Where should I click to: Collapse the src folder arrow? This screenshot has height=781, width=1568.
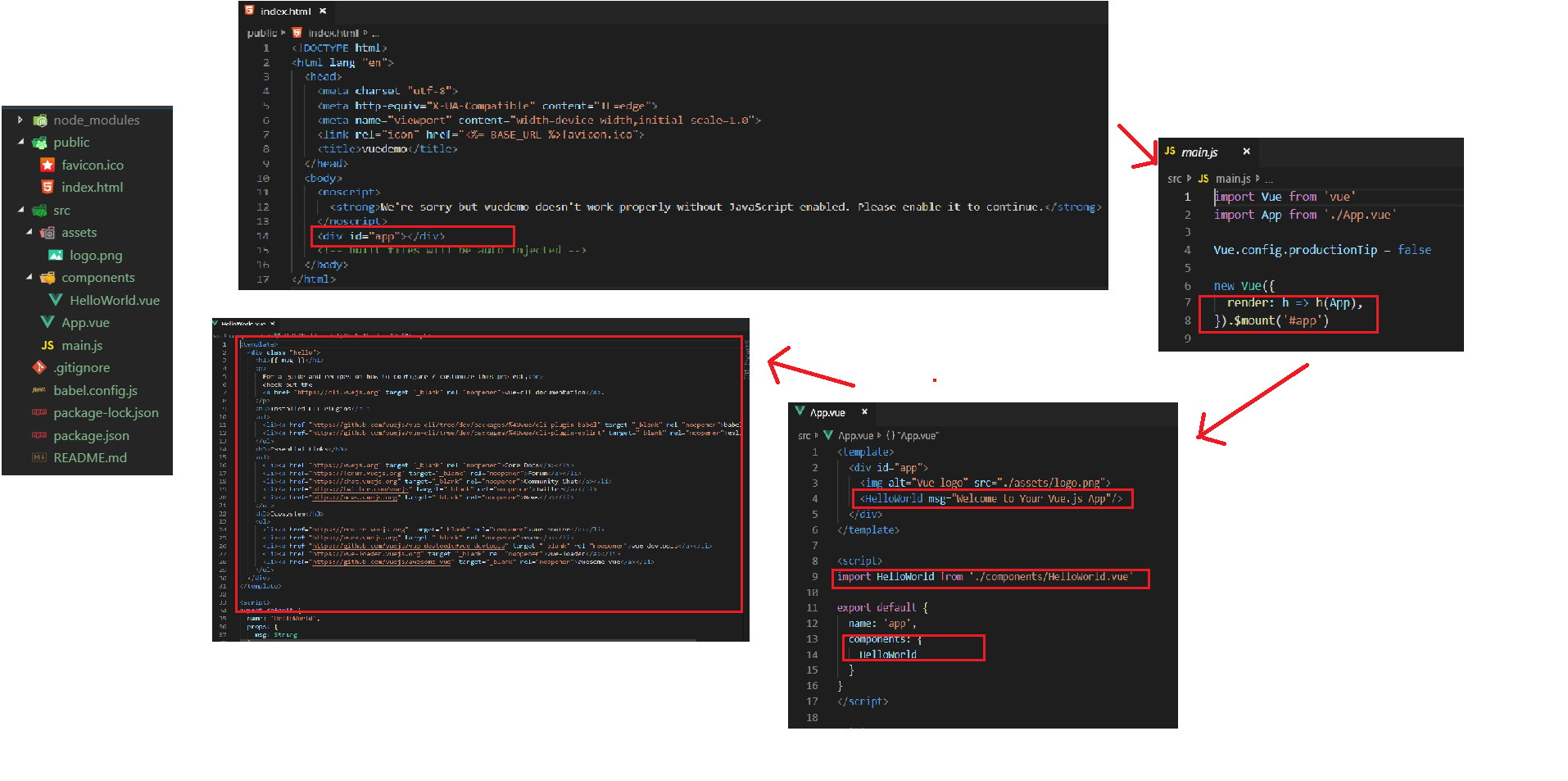(x=20, y=210)
